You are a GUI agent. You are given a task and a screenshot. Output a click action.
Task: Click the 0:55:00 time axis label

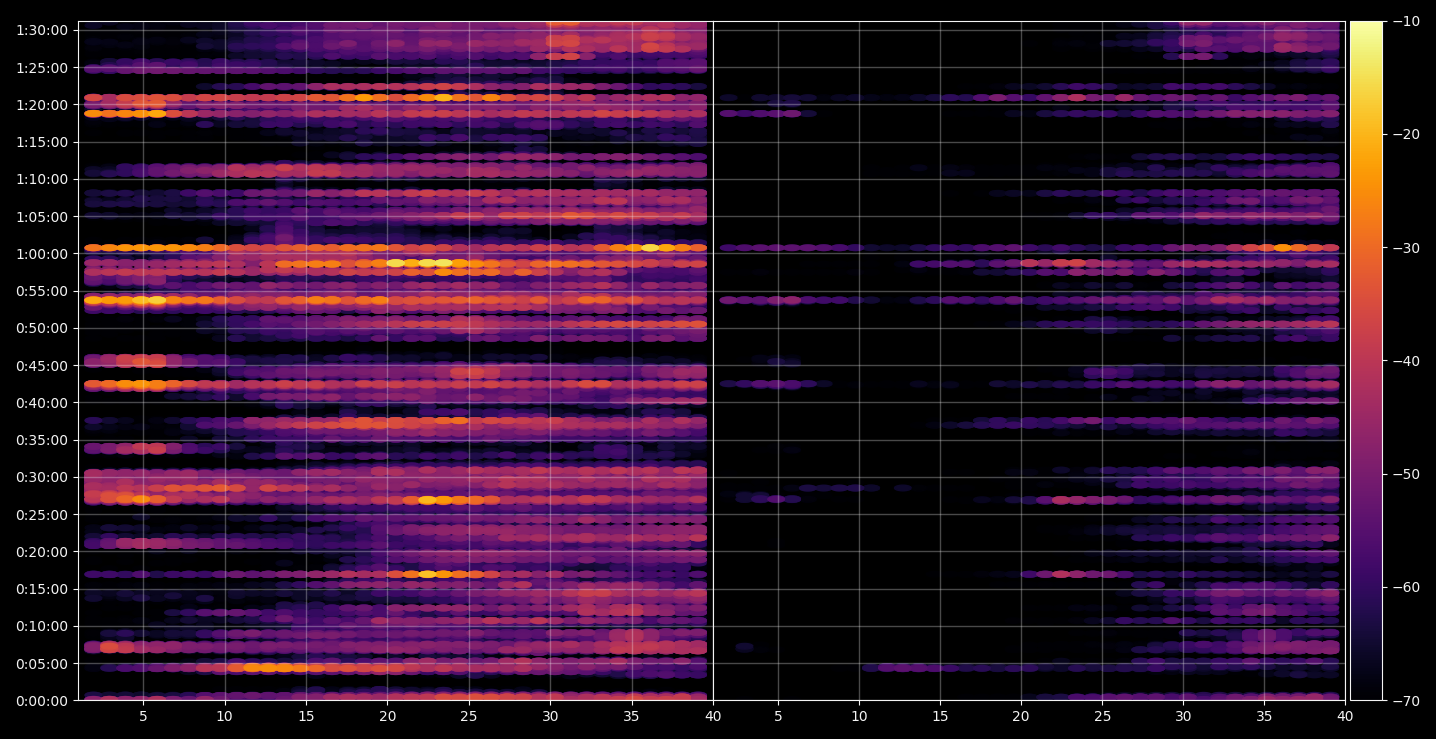coord(42,291)
